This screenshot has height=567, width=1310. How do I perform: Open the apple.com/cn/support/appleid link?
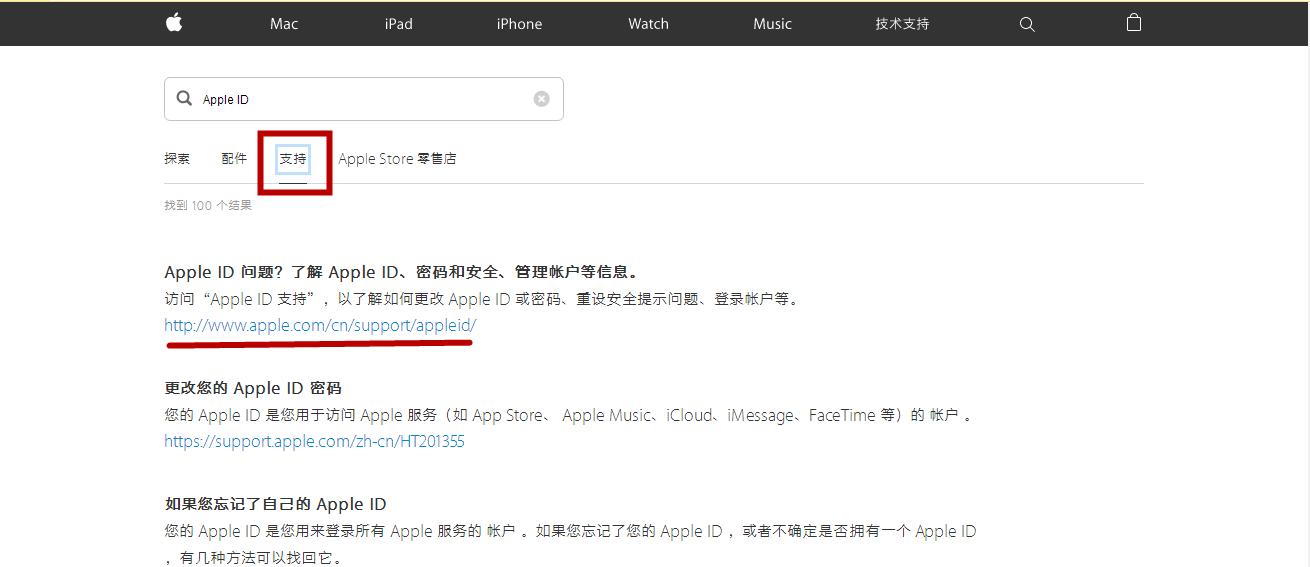point(320,325)
